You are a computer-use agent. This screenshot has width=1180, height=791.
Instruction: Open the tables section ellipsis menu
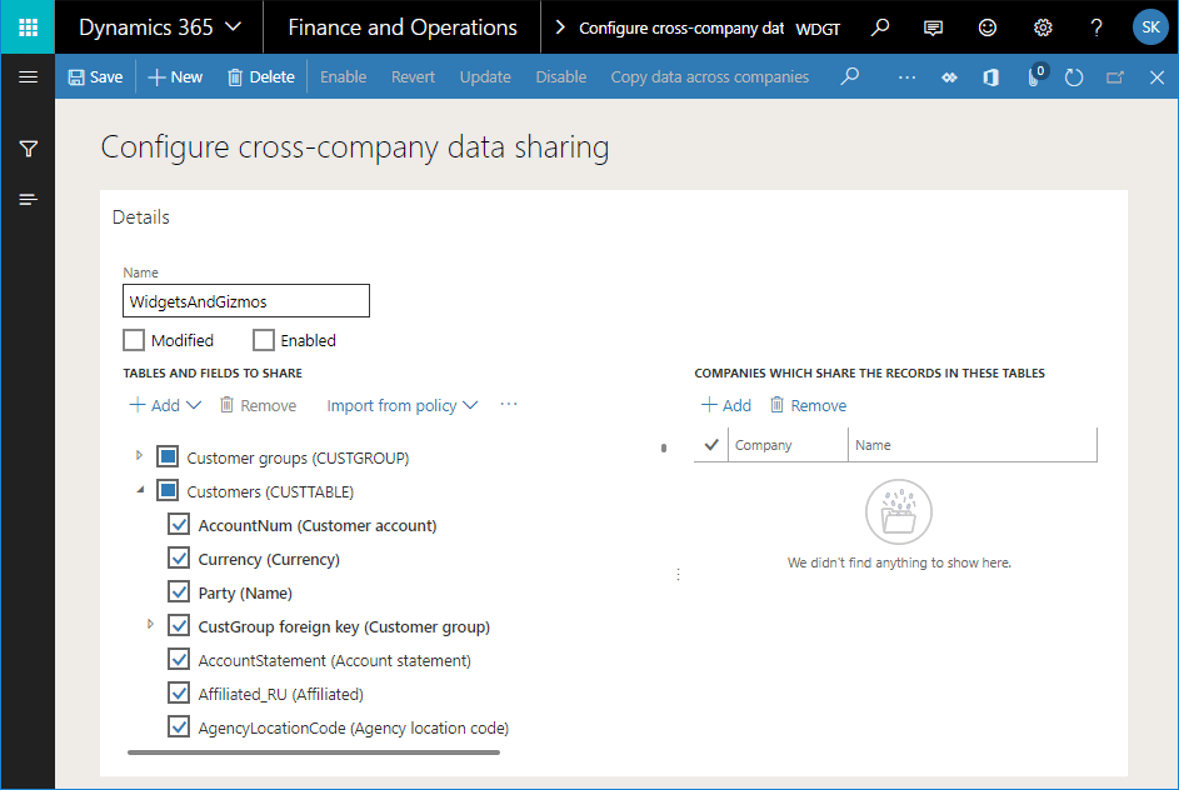(x=509, y=404)
